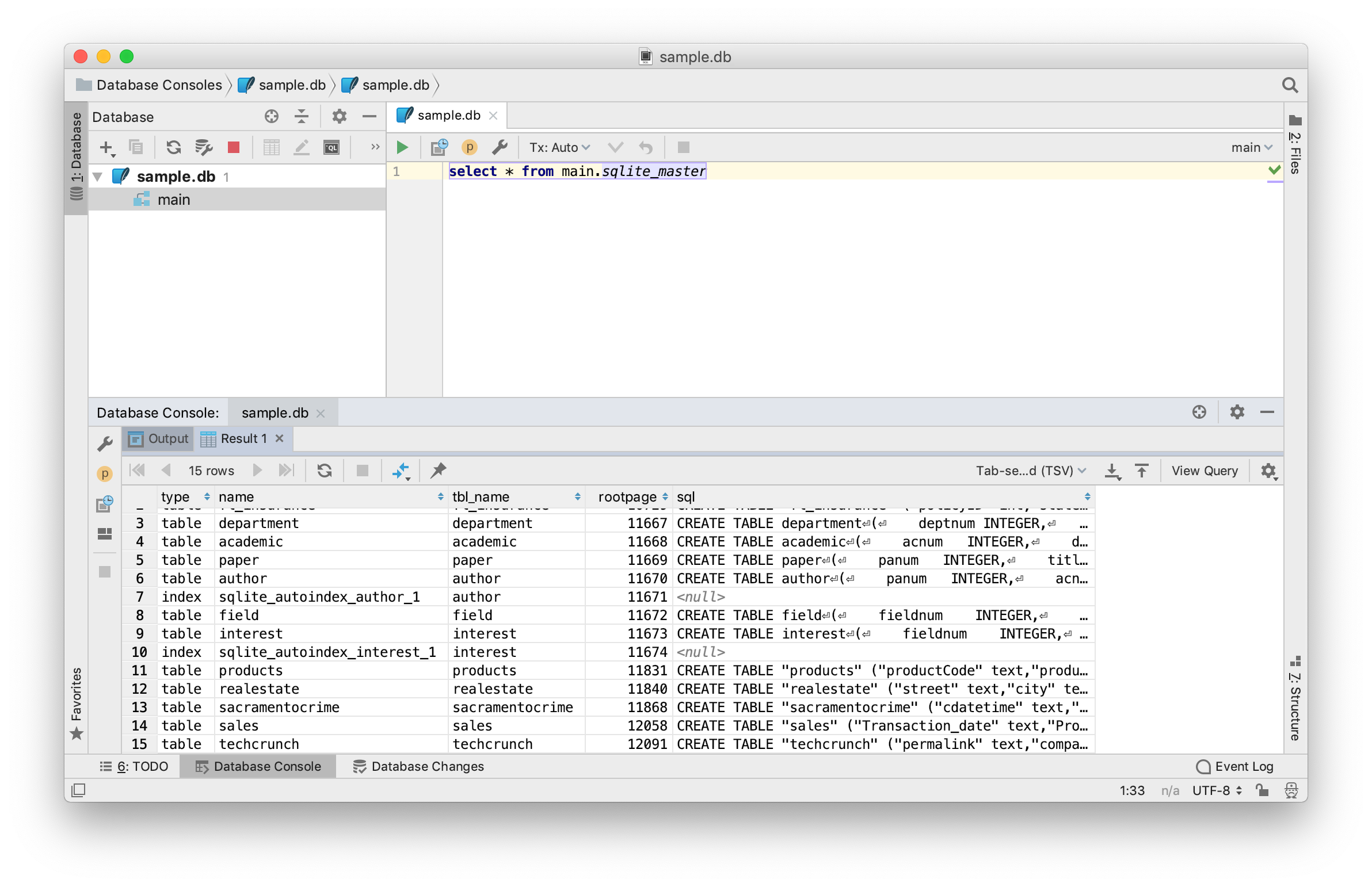Reload the result page data
This screenshot has width=1372, height=887.
(325, 471)
